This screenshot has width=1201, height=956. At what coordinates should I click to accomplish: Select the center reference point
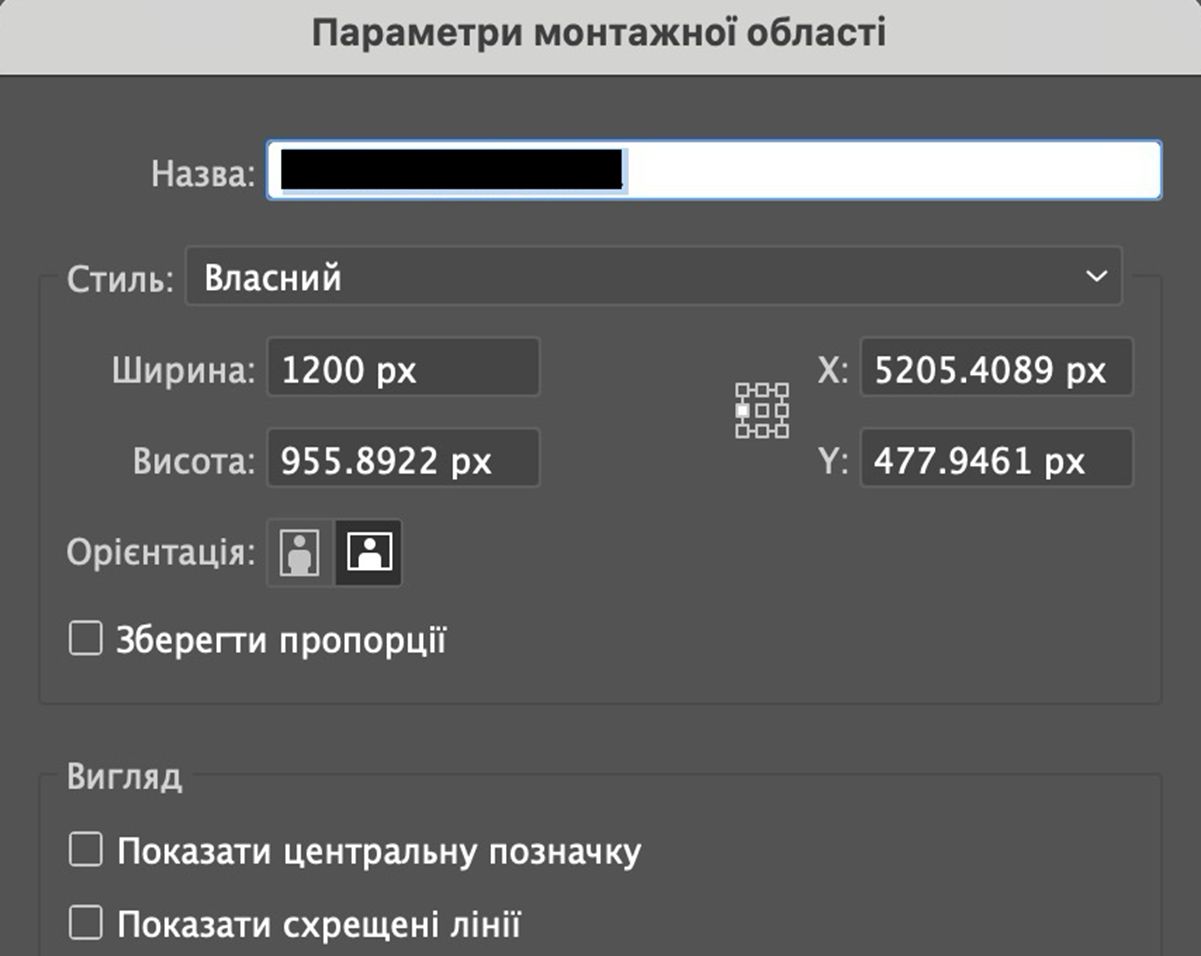(x=762, y=410)
